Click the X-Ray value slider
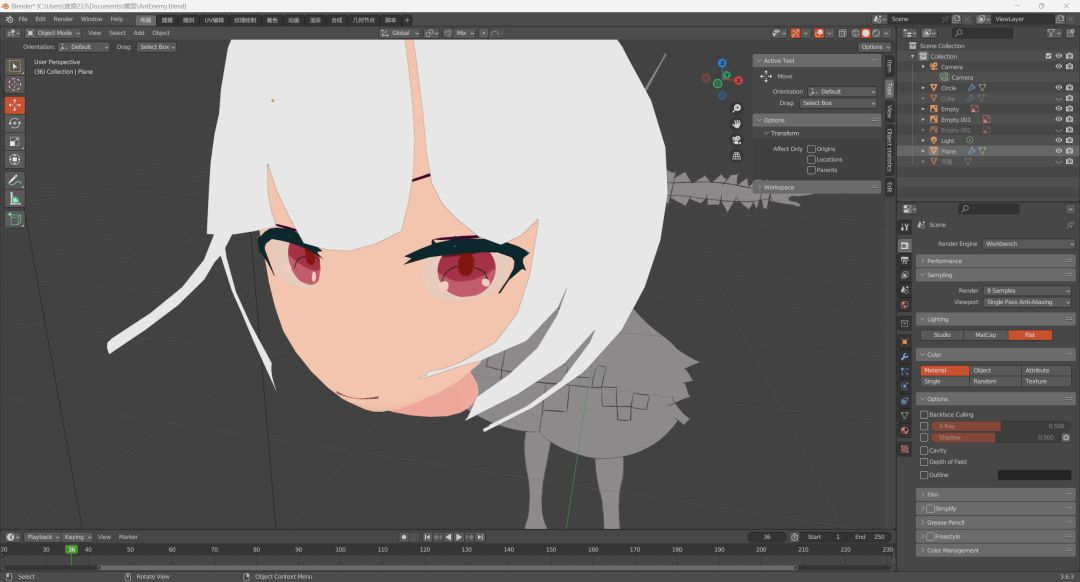This screenshot has height=582, width=1080. pos(999,426)
